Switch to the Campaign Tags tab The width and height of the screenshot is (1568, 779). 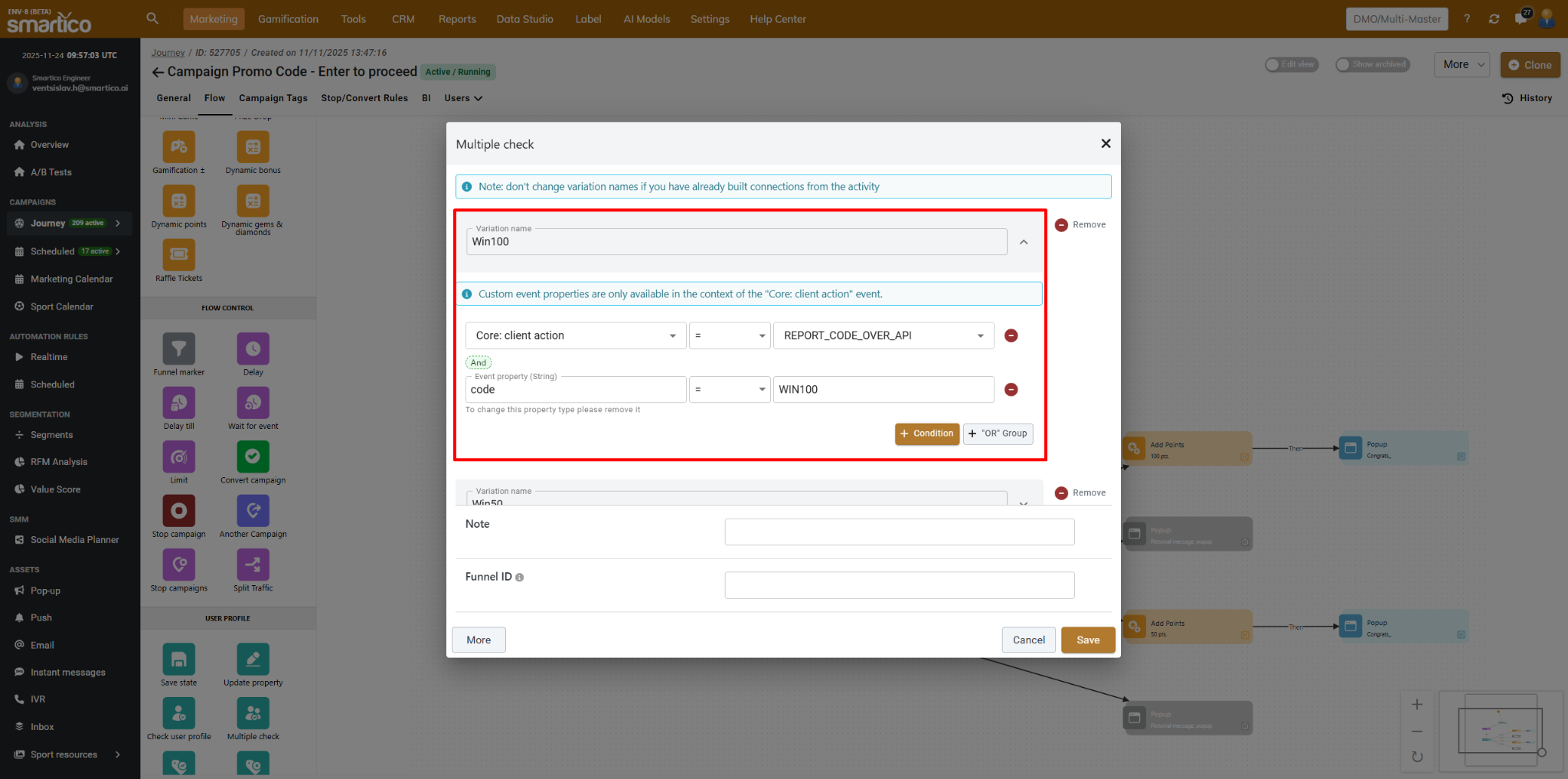[x=273, y=98]
